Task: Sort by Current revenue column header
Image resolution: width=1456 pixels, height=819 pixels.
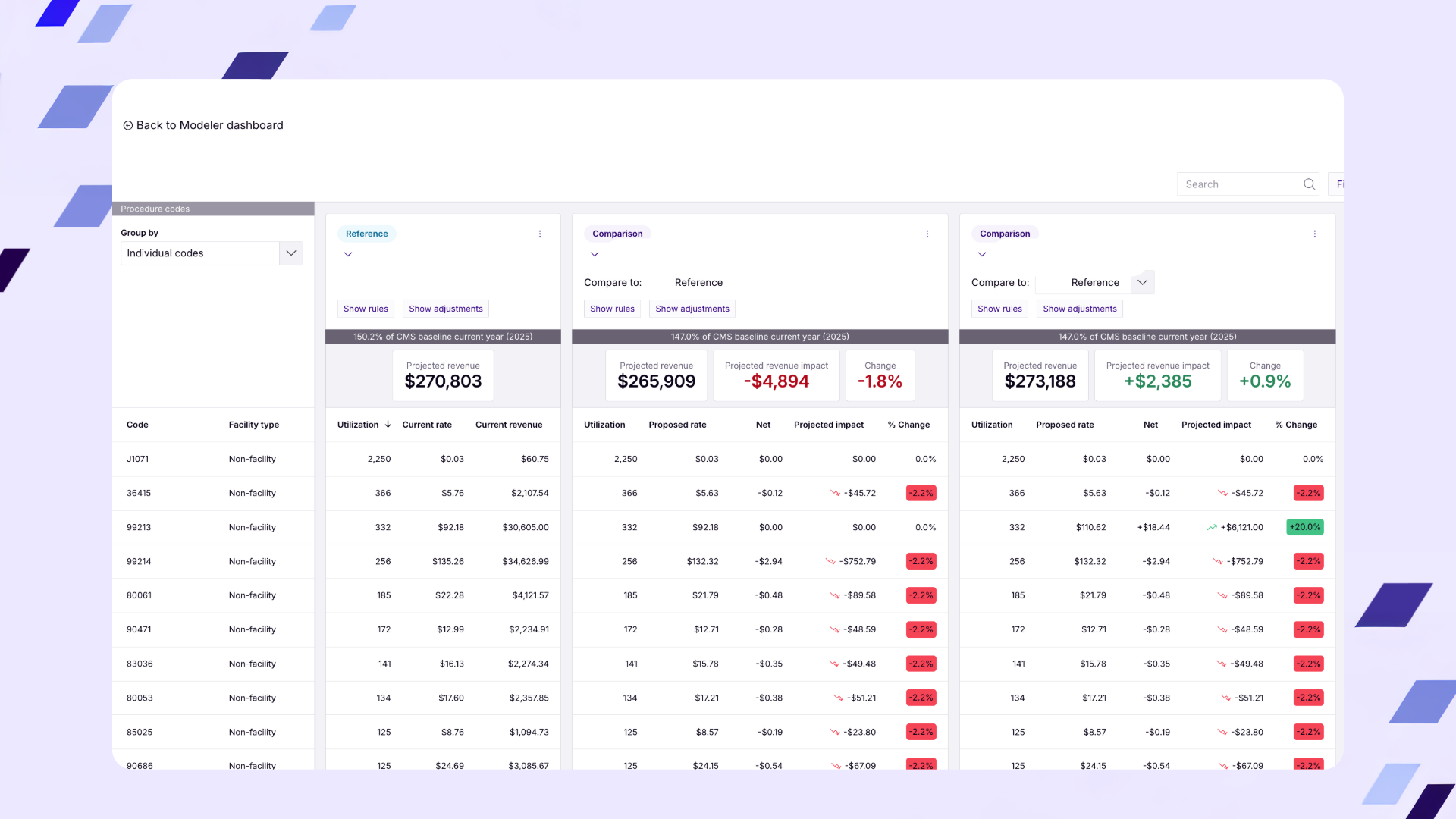Action: click(x=508, y=425)
